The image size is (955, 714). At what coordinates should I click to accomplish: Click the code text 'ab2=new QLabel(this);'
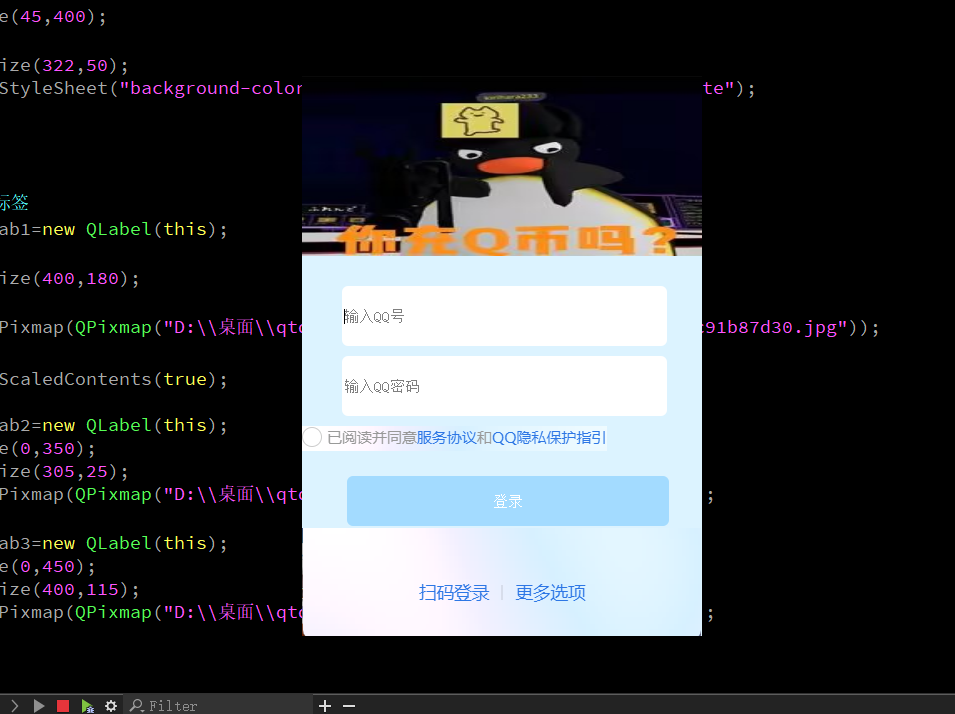(x=113, y=425)
